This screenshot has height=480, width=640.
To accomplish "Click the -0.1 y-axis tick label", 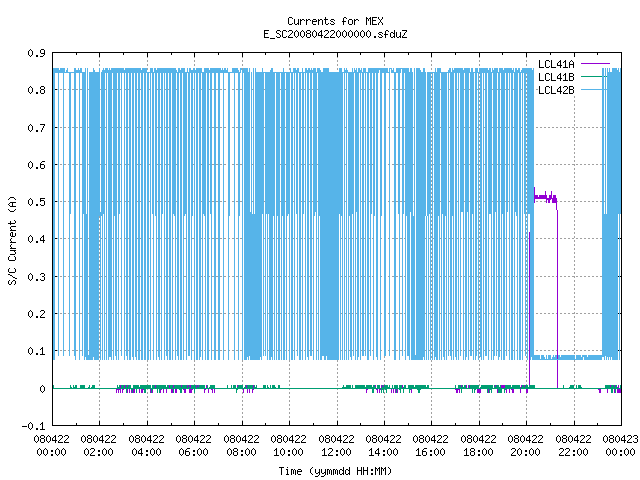I will pos(33,426).
